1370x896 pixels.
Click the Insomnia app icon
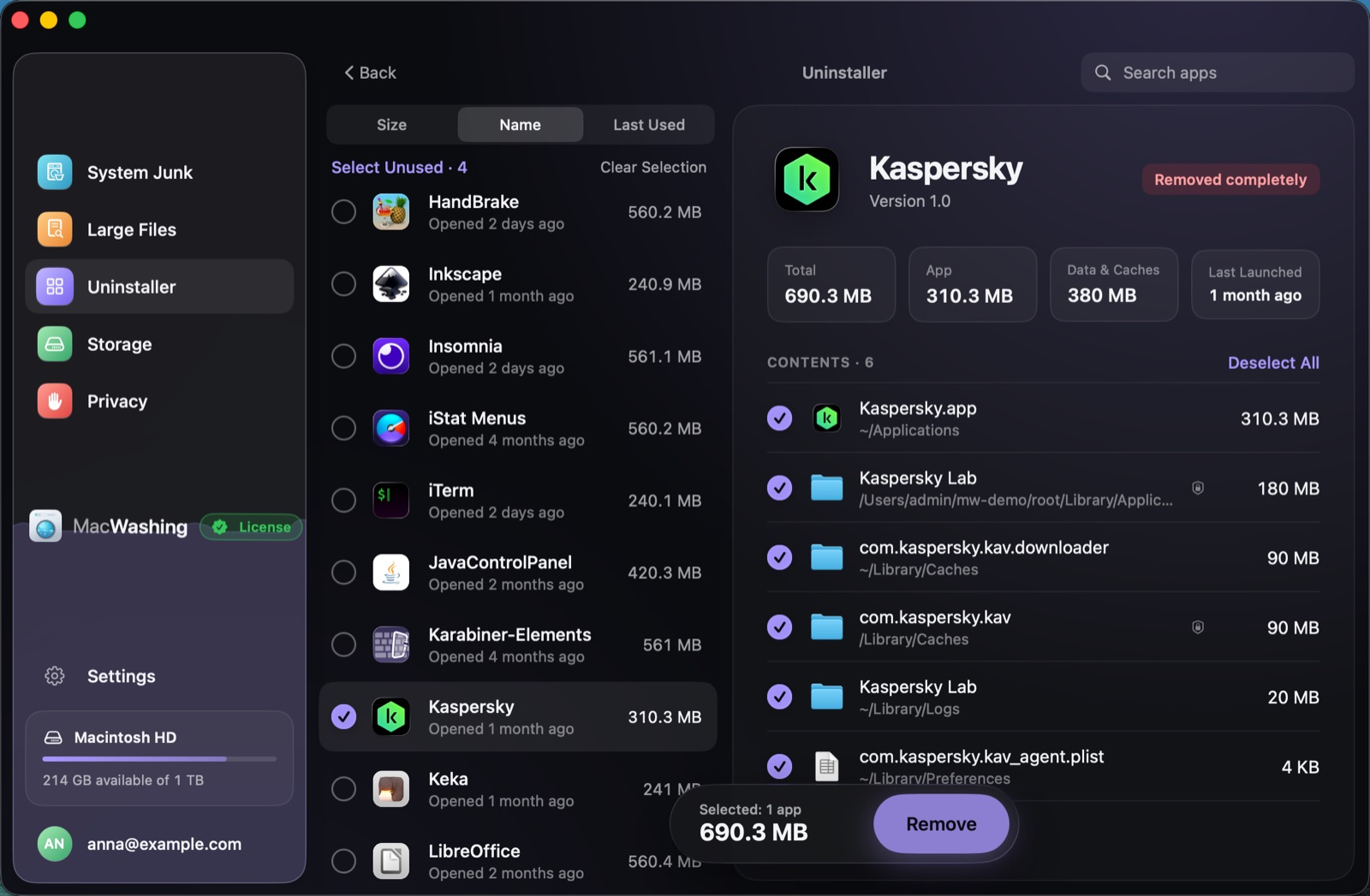point(391,356)
